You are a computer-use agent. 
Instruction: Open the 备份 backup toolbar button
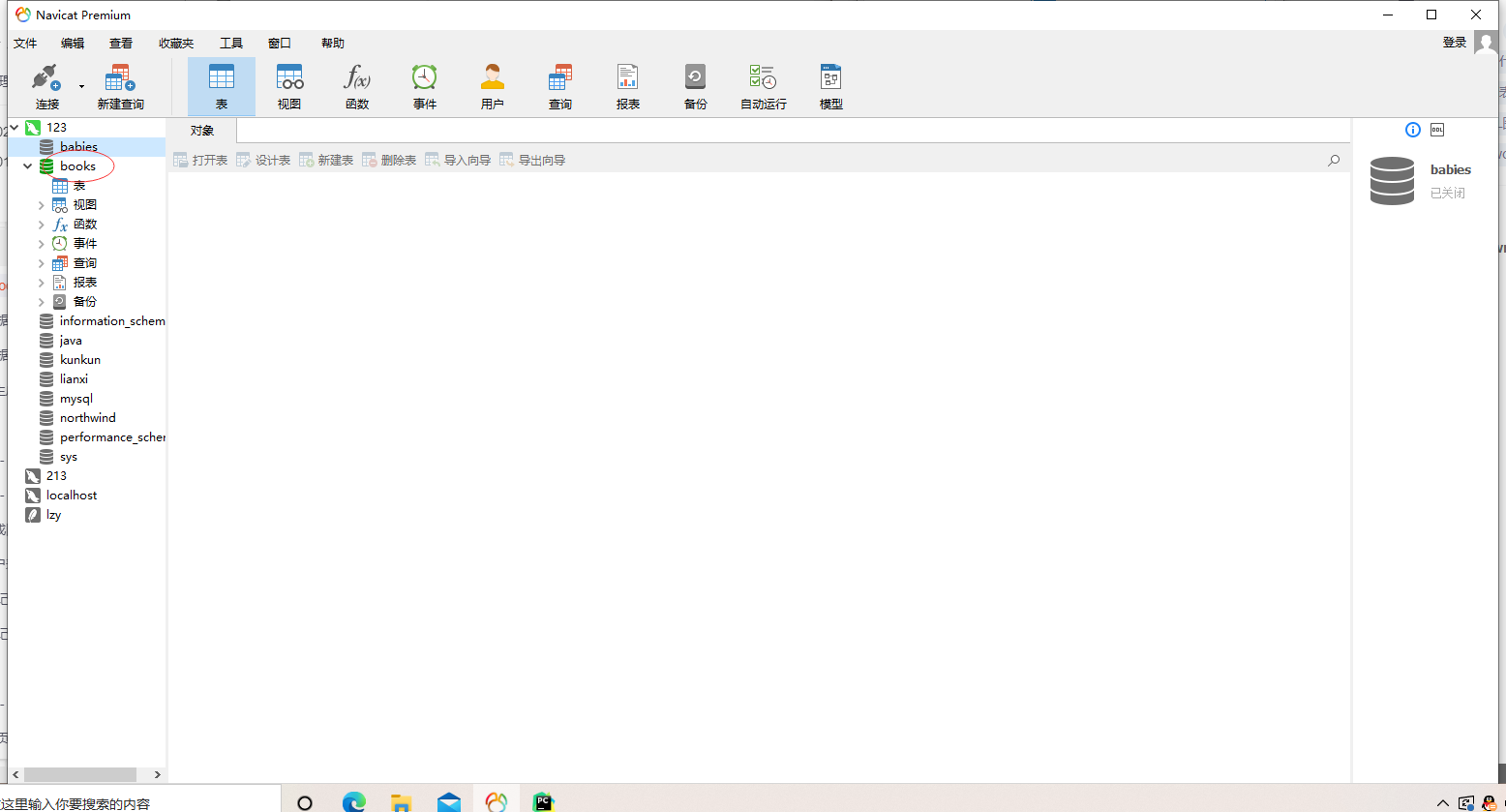point(696,87)
